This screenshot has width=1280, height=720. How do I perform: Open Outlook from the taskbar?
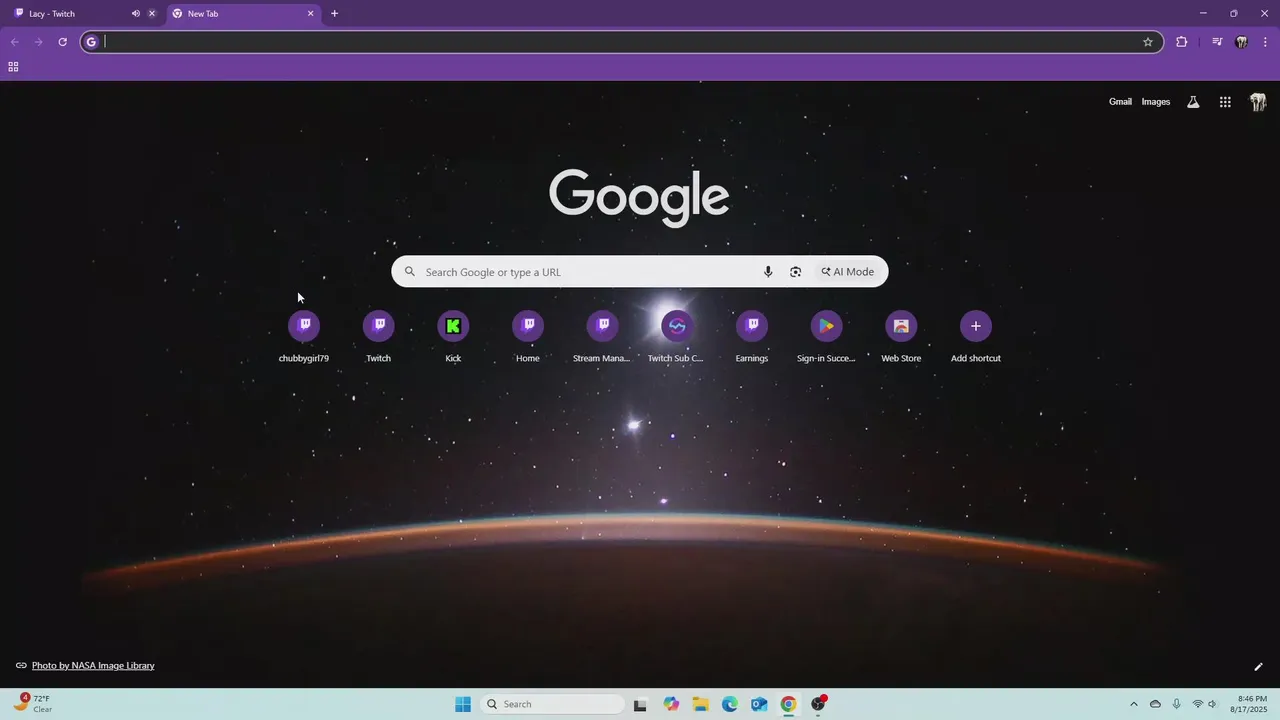(760, 704)
